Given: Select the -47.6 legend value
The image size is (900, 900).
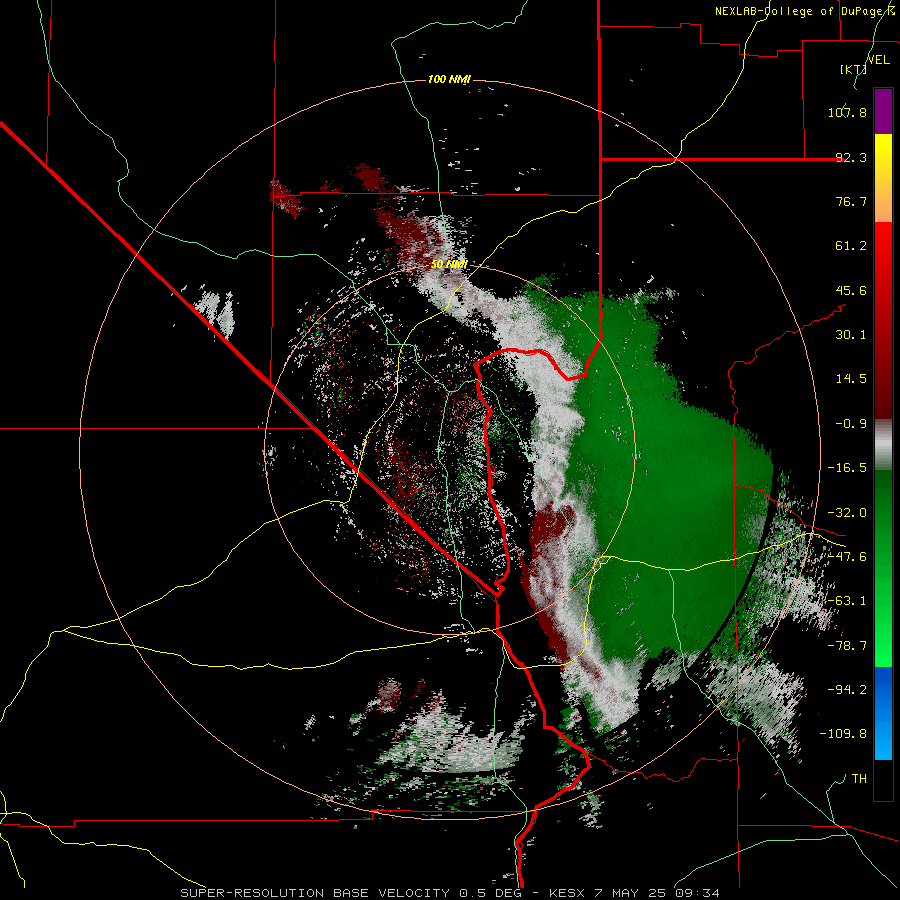Looking at the screenshot, I should pos(847,557).
